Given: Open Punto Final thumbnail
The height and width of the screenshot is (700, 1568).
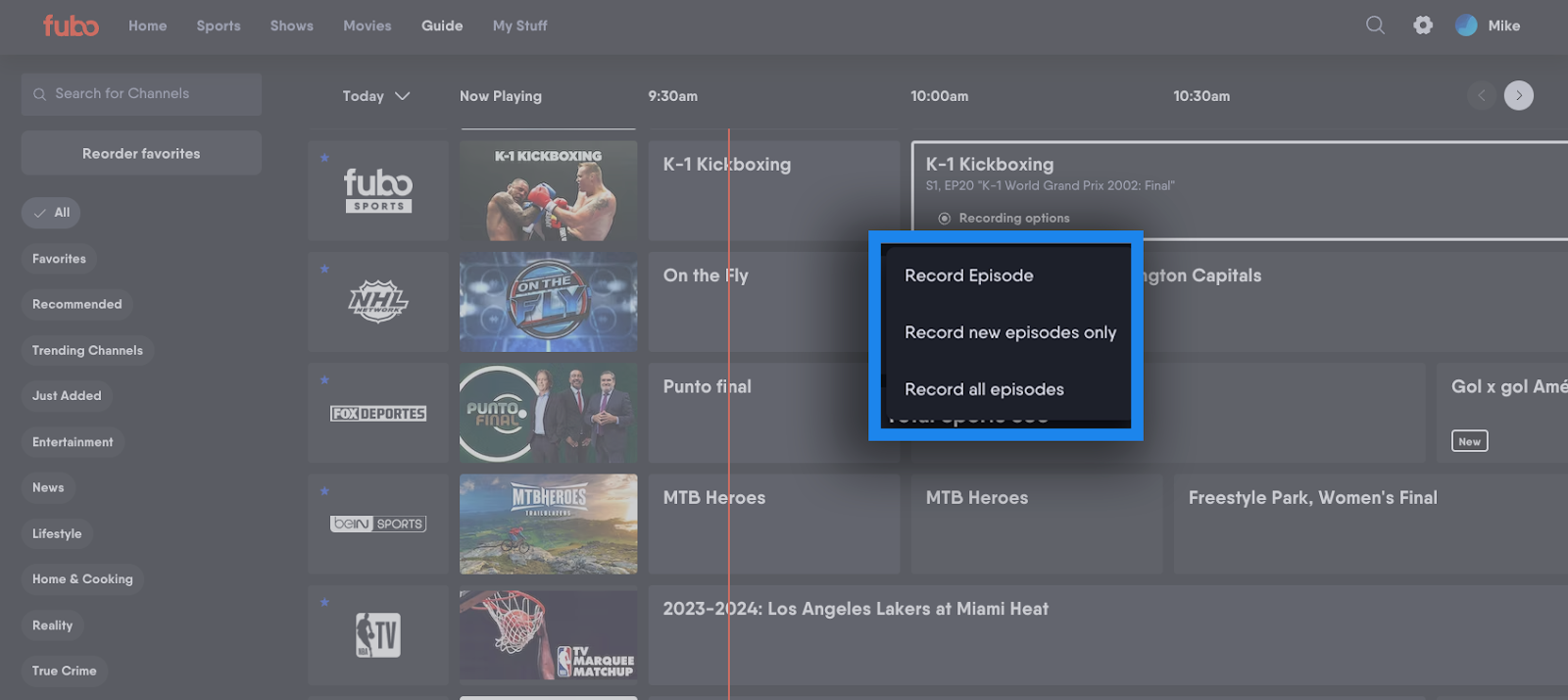Looking at the screenshot, I should click(x=548, y=413).
